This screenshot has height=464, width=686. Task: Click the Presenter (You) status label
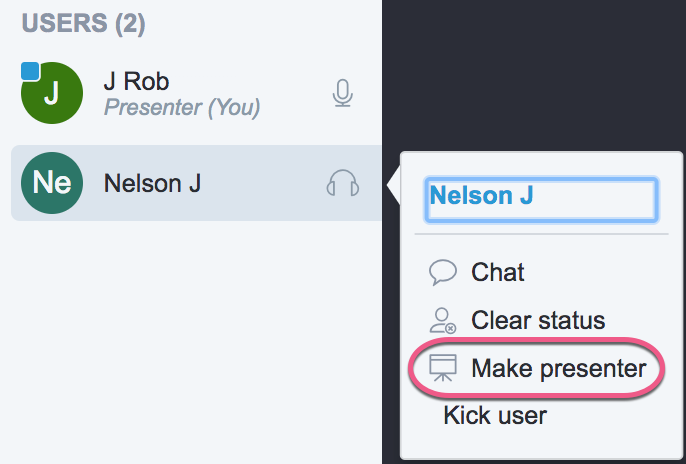[182, 106]
